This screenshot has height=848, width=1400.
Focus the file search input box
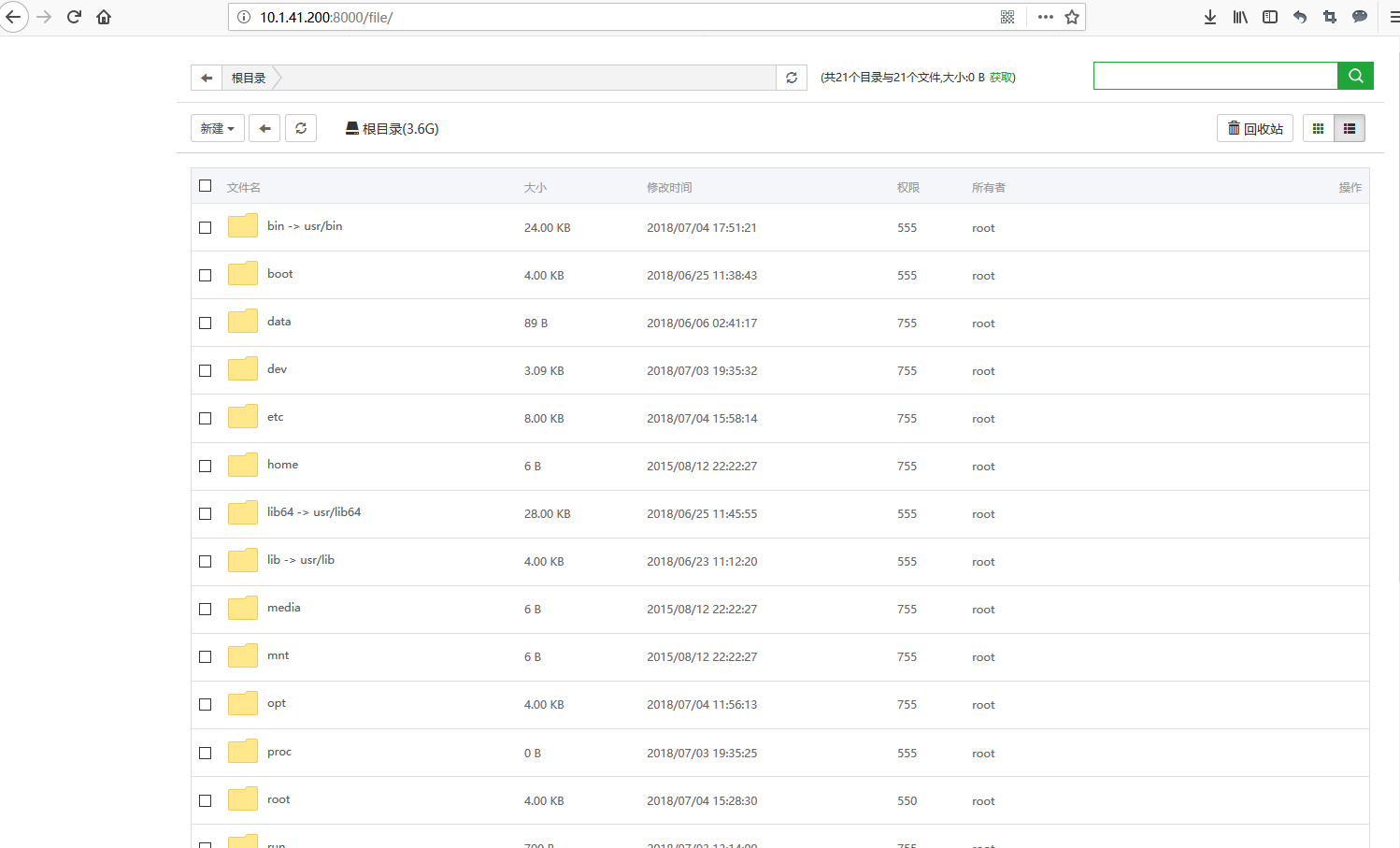[x=1216, y=76]
